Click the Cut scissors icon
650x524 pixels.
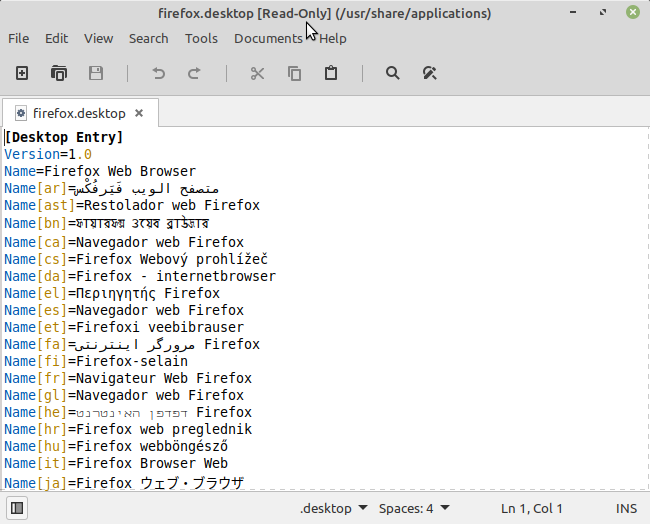pyautogui.click(x=257, y=73)
